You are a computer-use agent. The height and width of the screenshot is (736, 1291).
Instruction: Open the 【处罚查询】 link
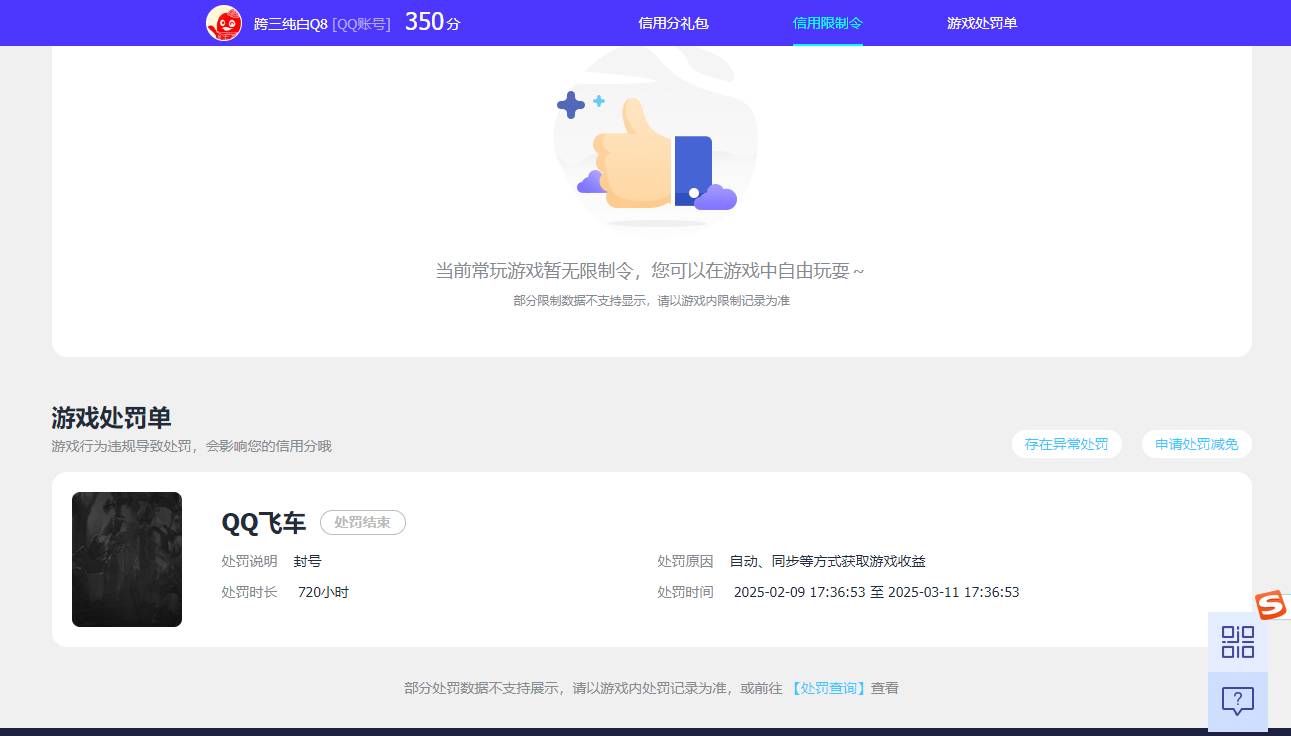828,688
